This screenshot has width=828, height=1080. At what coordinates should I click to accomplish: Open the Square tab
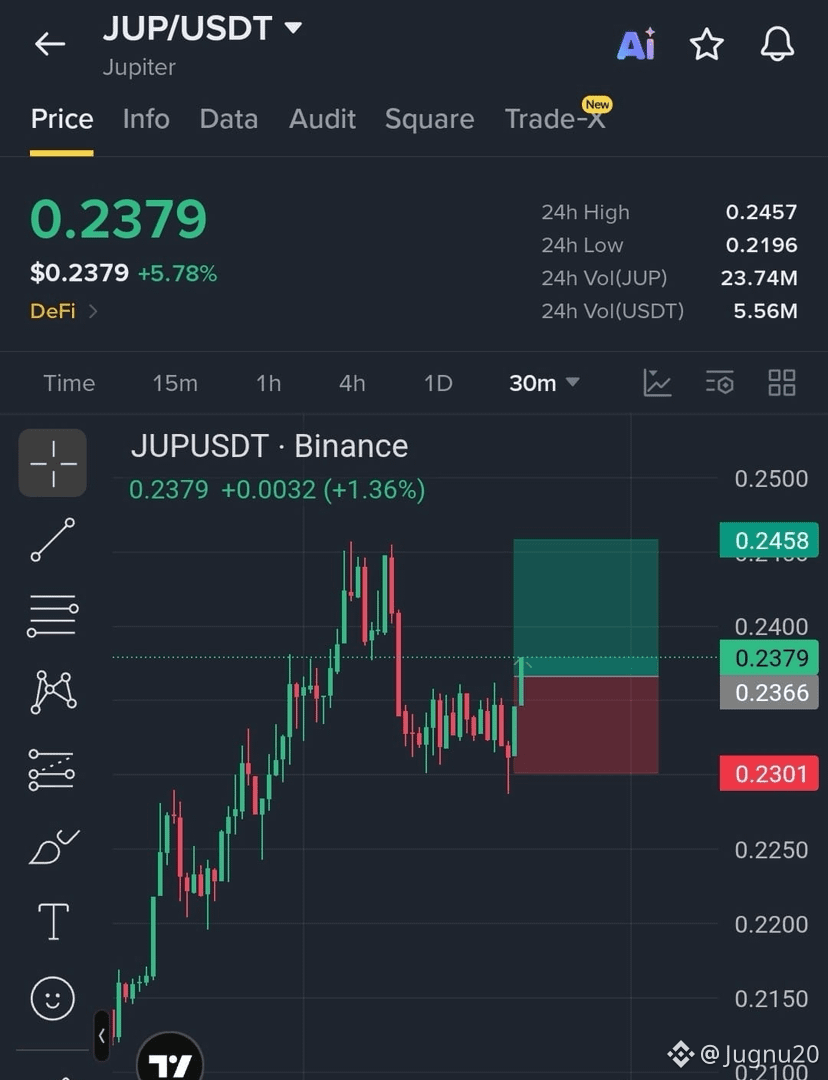(x=430, y=119)
